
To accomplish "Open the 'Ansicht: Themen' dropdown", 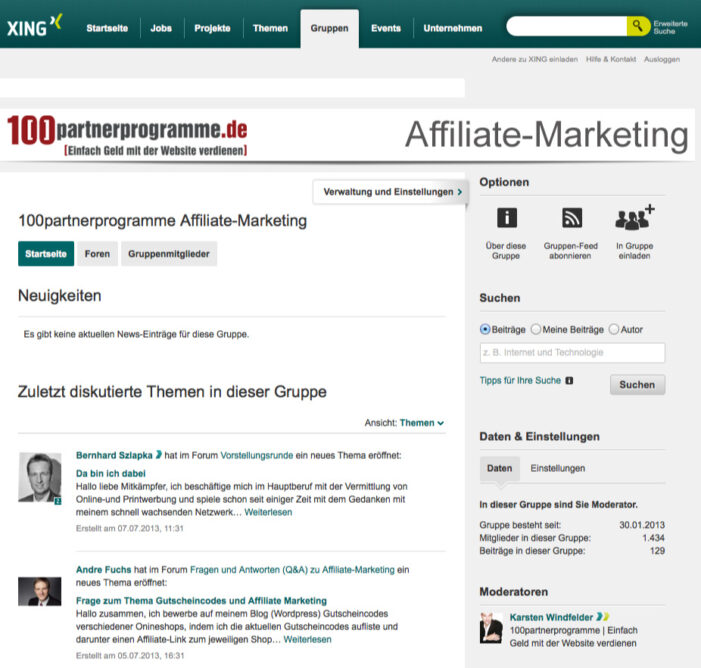I will (x=422, y=423).
